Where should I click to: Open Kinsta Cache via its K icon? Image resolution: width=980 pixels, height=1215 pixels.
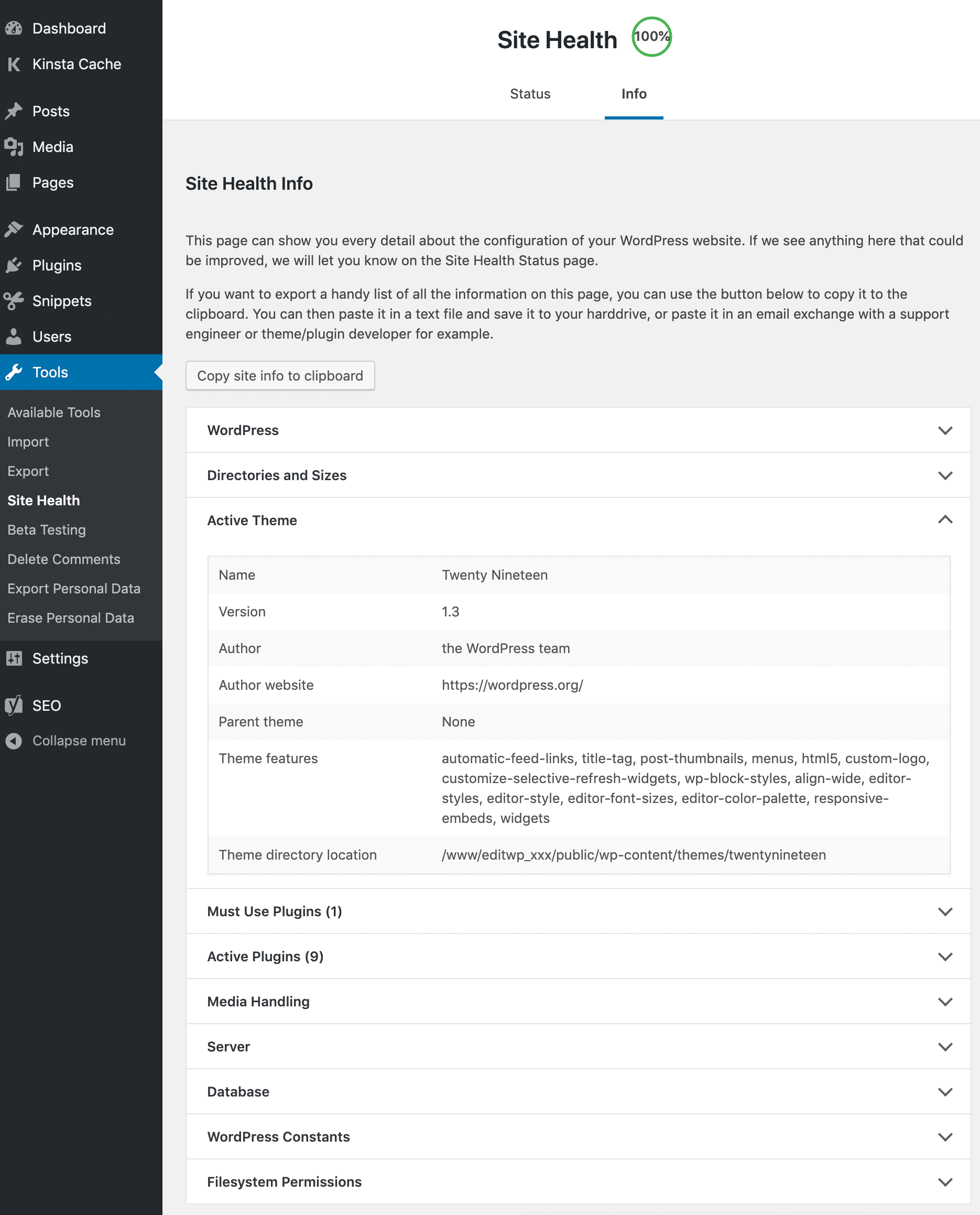click(14, 64)
